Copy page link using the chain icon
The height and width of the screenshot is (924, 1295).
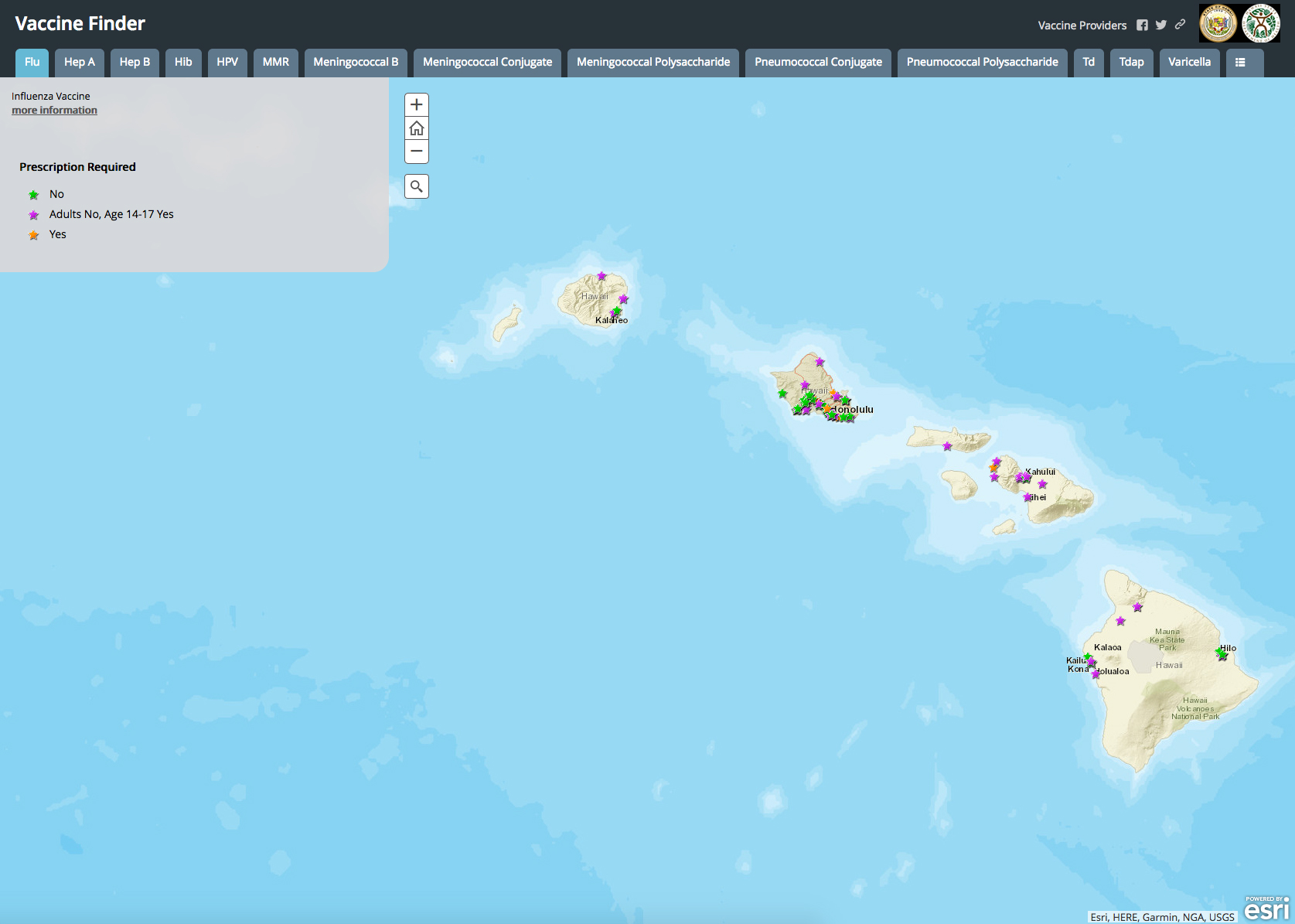point(1180,25)
